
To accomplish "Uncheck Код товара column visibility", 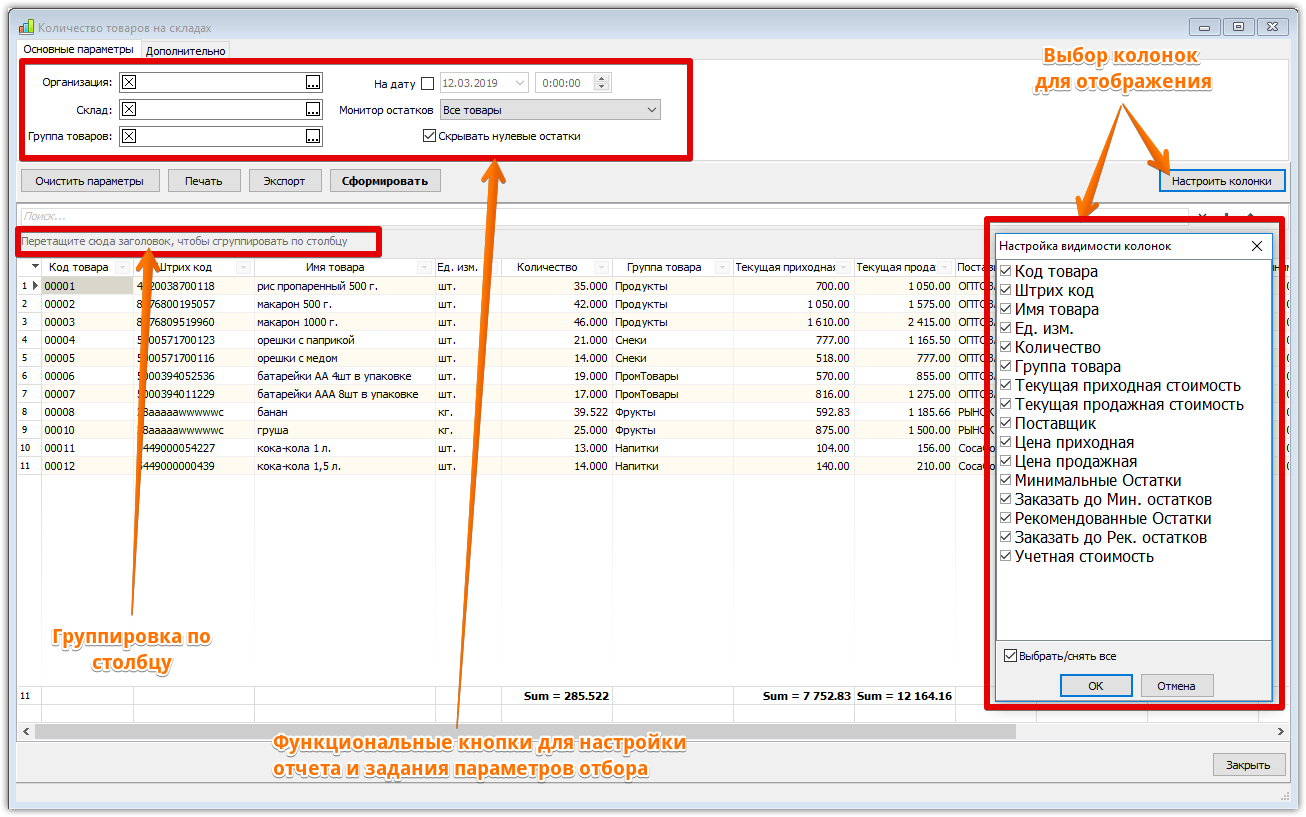I will click(x=1007, y=272).
